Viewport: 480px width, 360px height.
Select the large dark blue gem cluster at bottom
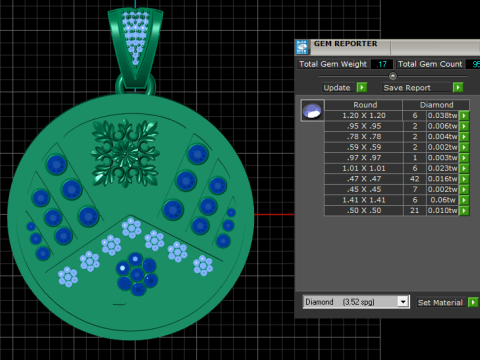point(137,274)
